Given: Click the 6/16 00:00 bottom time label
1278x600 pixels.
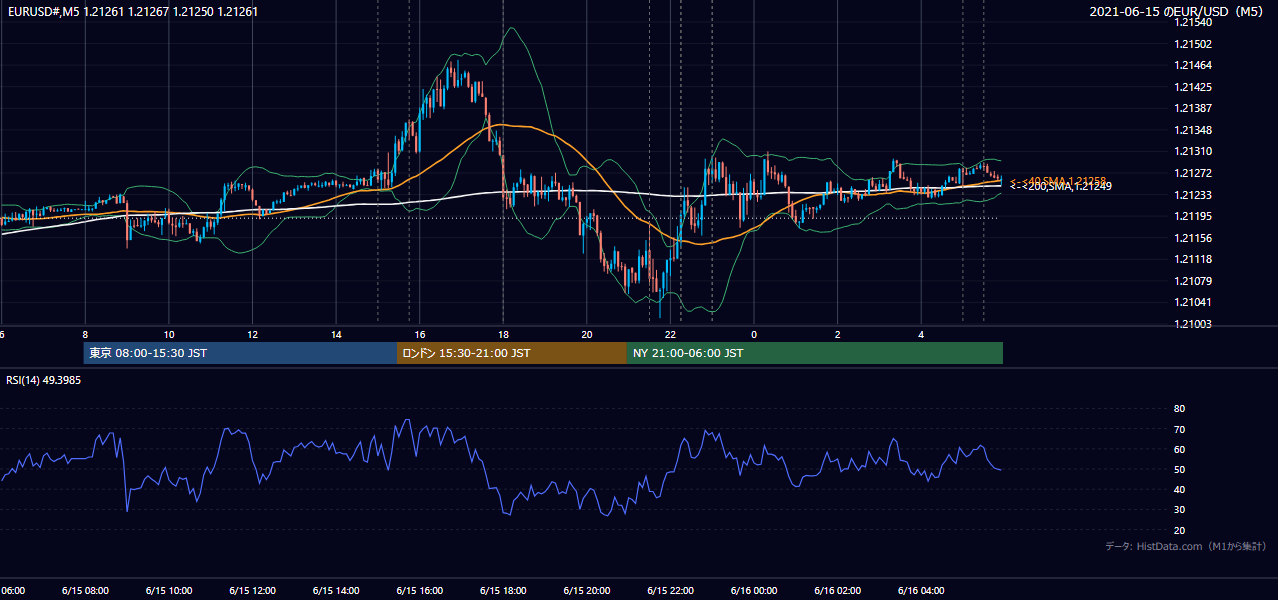Looking at the screenshot, I should tap(754, 590).
